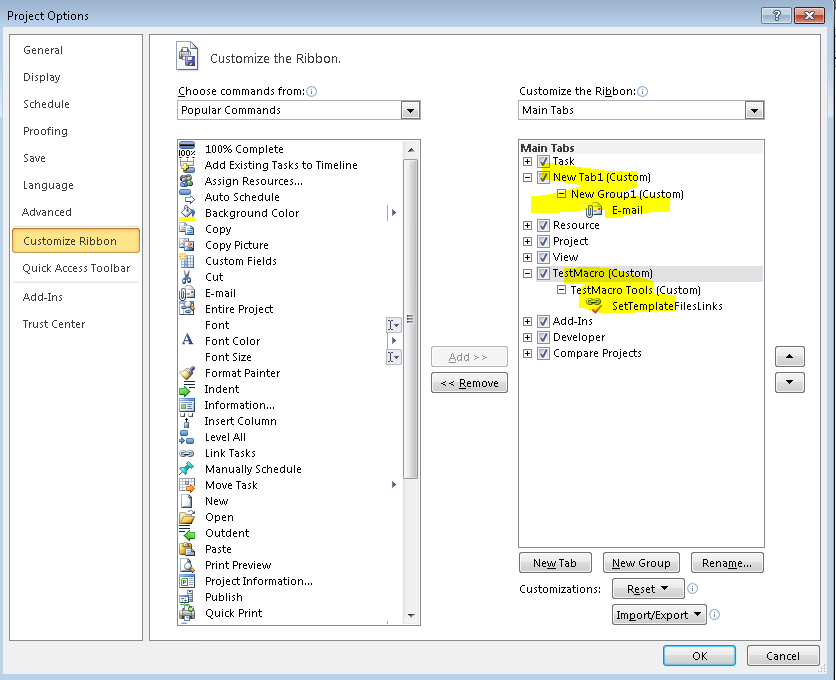Click the New Group button
Image resolution: width=836 pixels, height=680 pixels.
[x=641, y=562]
